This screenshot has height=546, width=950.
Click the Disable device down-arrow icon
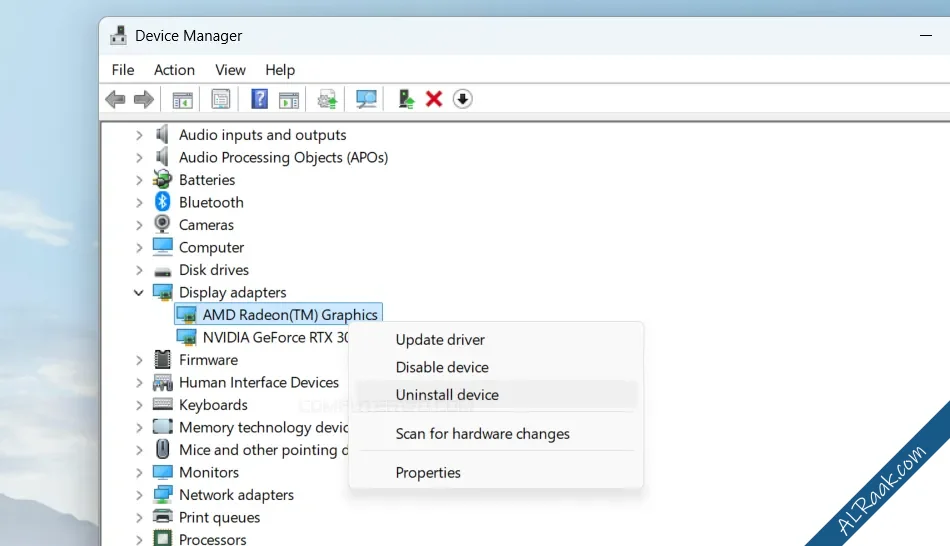pyautogui.click(x=462, y=99)
